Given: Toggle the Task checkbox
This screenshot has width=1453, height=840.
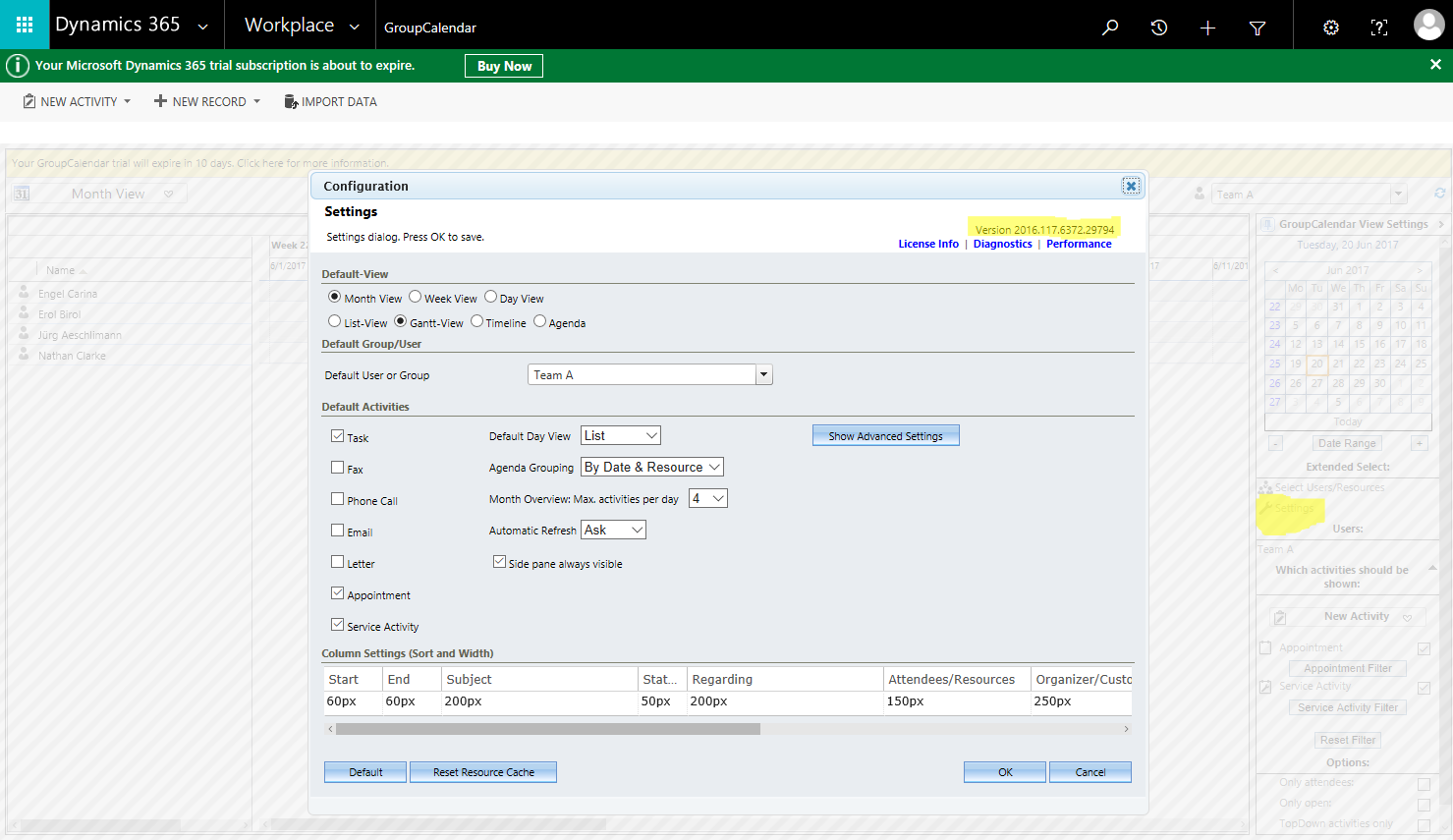Looking at the screenshot, I should click(x=337, y=436).
